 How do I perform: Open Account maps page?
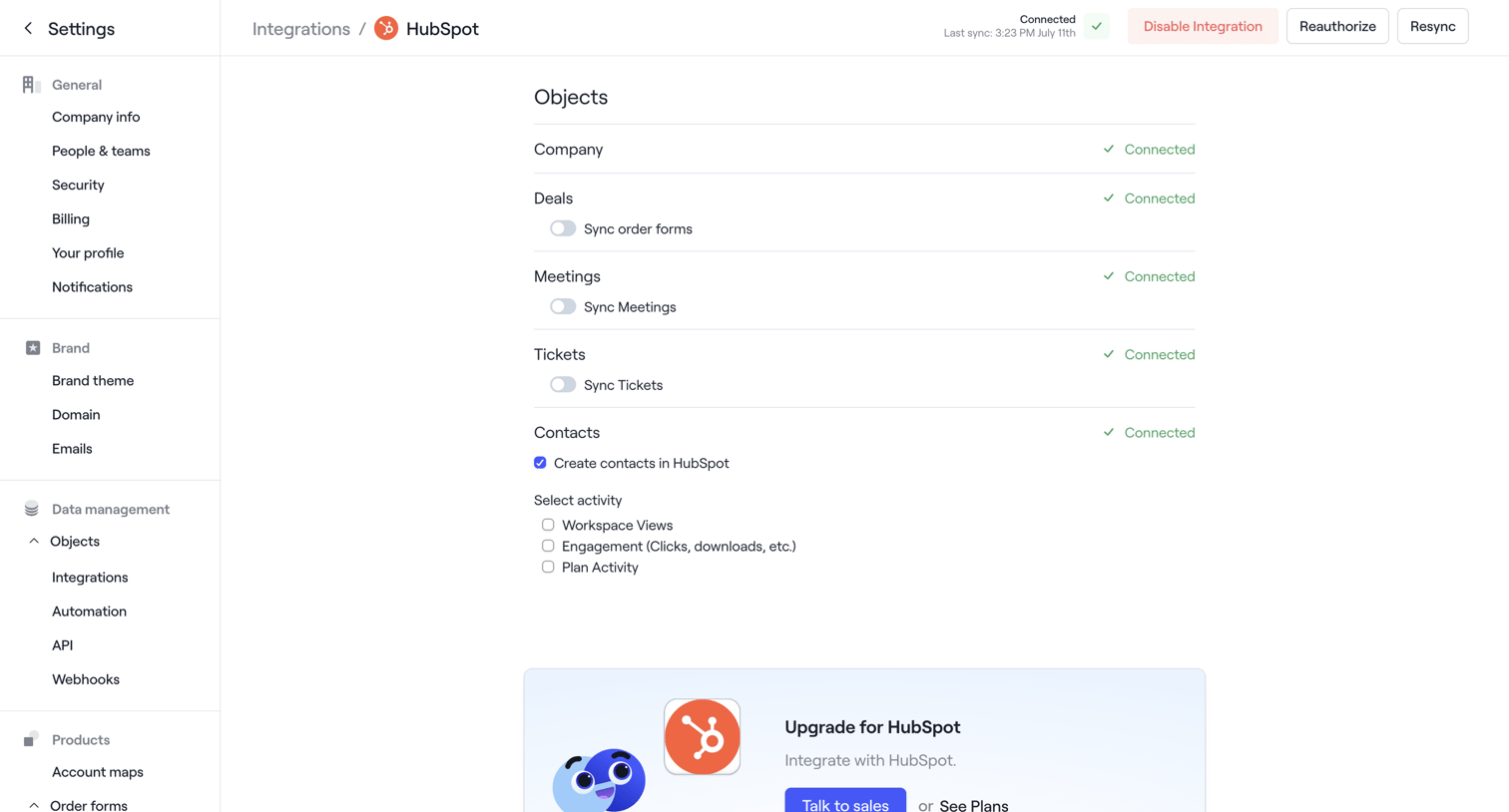98,771
